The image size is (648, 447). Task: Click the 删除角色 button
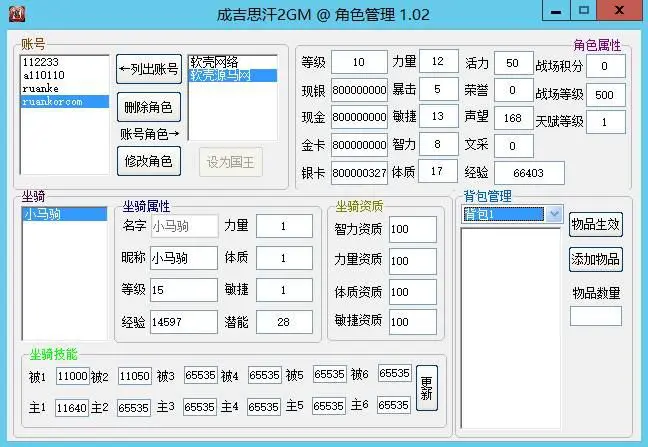pyautogui.click(x=149, y=107)
